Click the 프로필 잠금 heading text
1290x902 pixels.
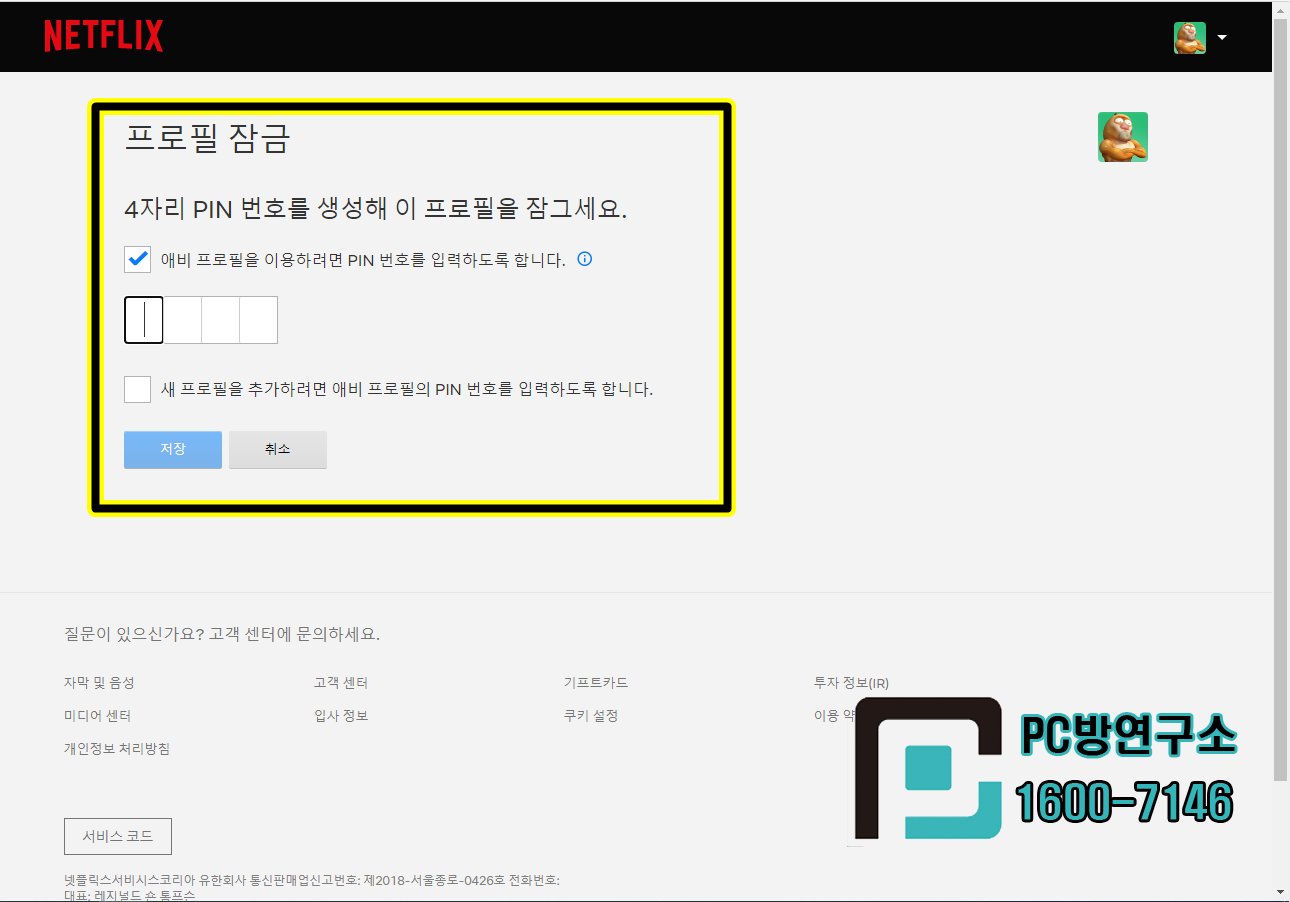(x=207, y=138)
